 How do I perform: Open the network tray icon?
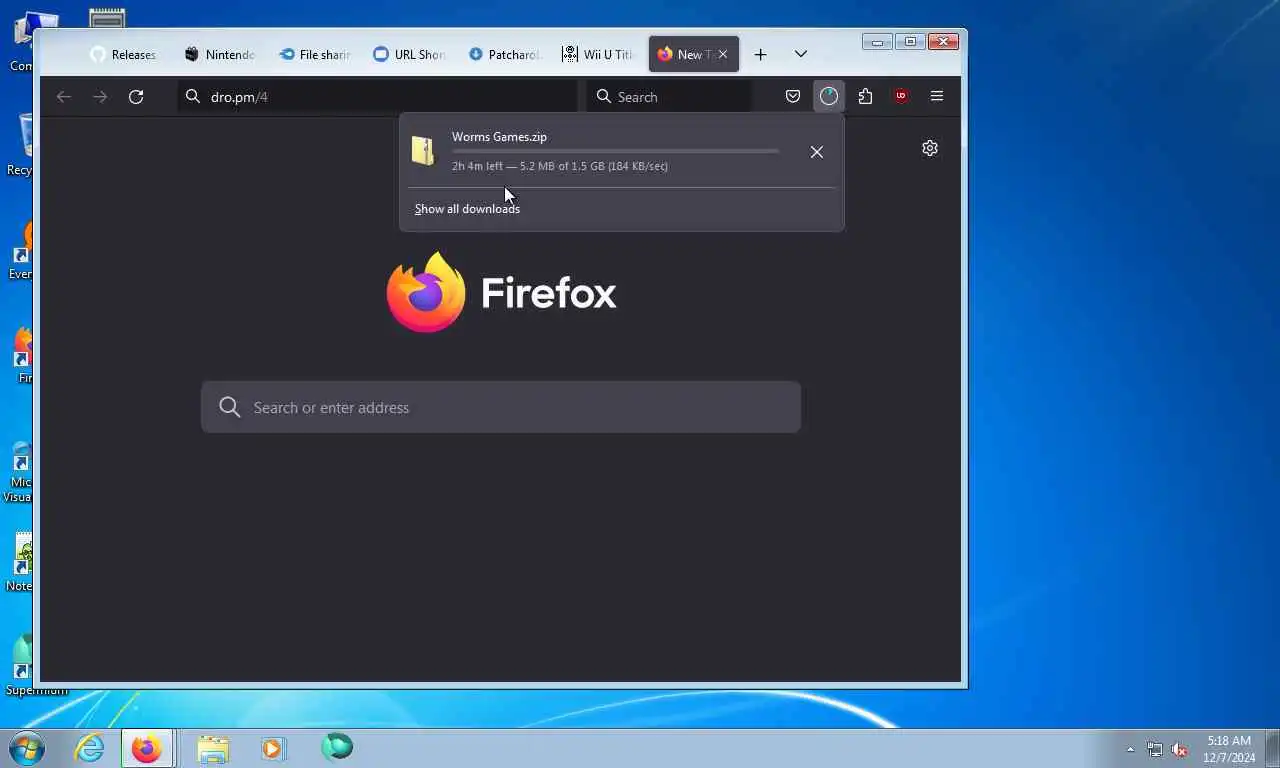click(1155, 749)
